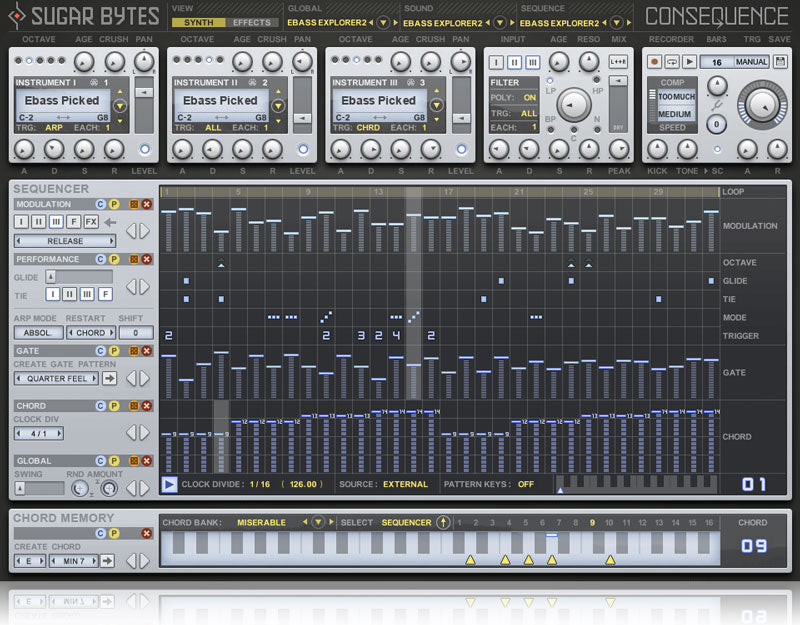The height and width of the screenshot is (625, 800).
Task: Copy the Modulation sequence with C button
Action: pos(101,204)
